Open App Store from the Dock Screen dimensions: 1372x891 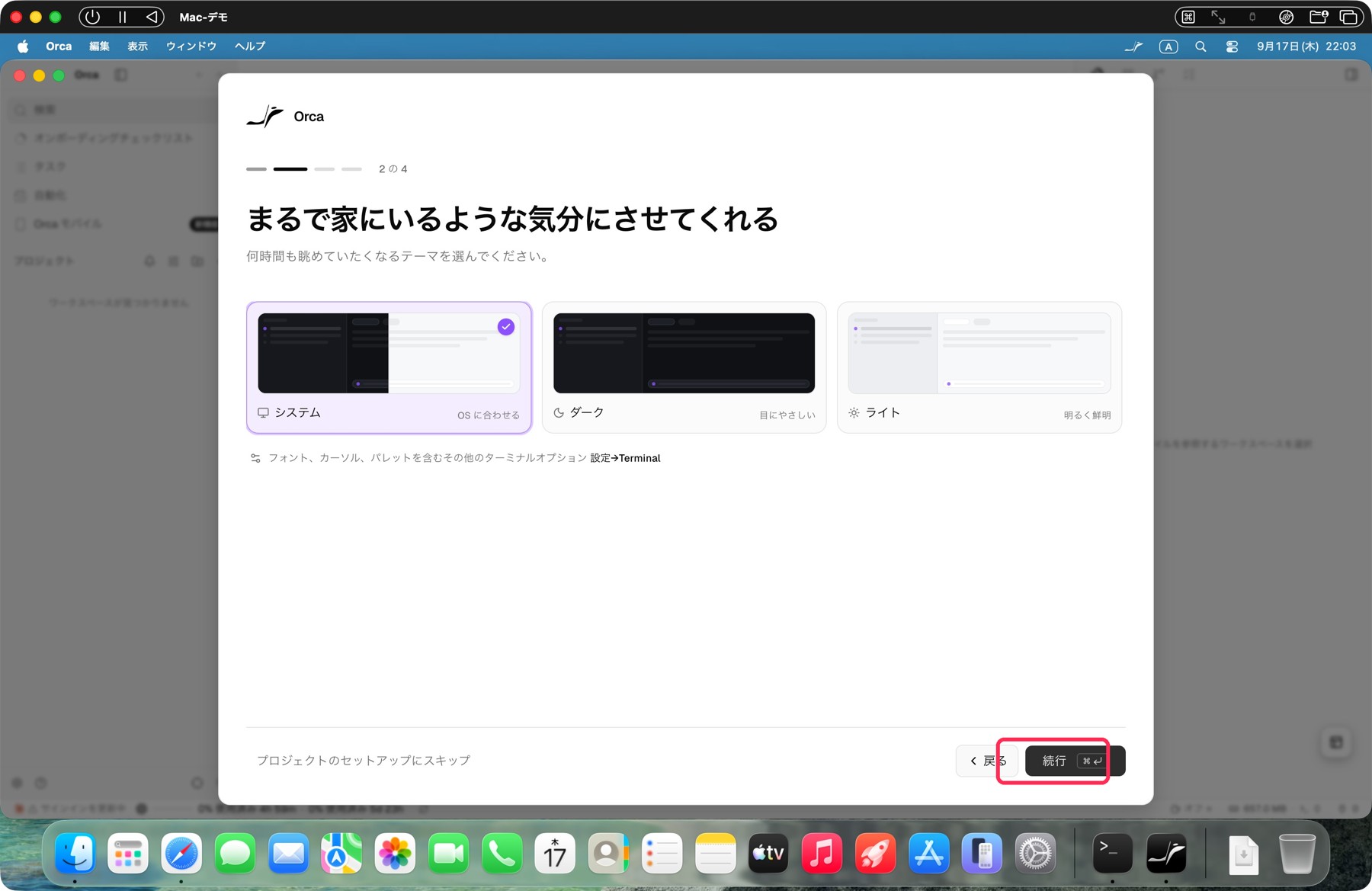click(928, 853)
